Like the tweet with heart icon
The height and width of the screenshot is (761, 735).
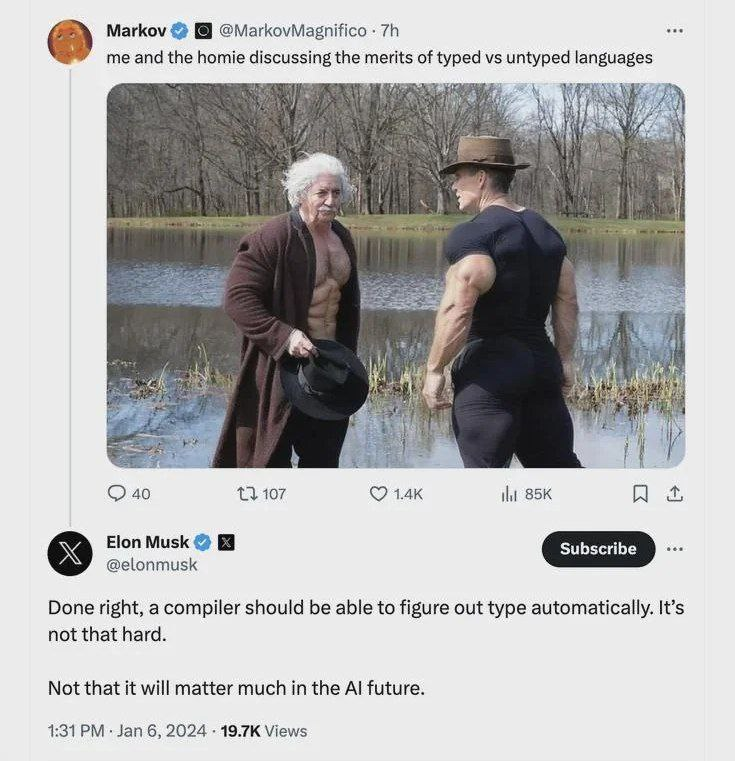tap(379, 493)
